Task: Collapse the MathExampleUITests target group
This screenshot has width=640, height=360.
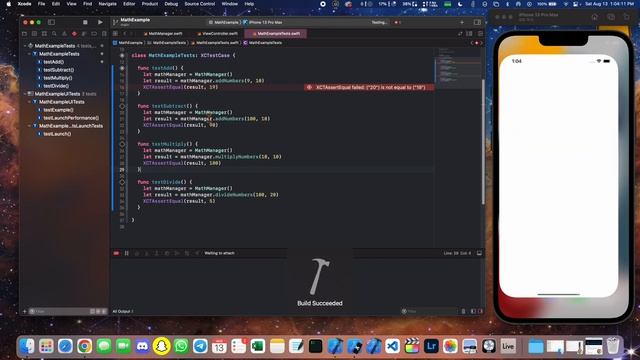Action: click(x=25, y=94)
